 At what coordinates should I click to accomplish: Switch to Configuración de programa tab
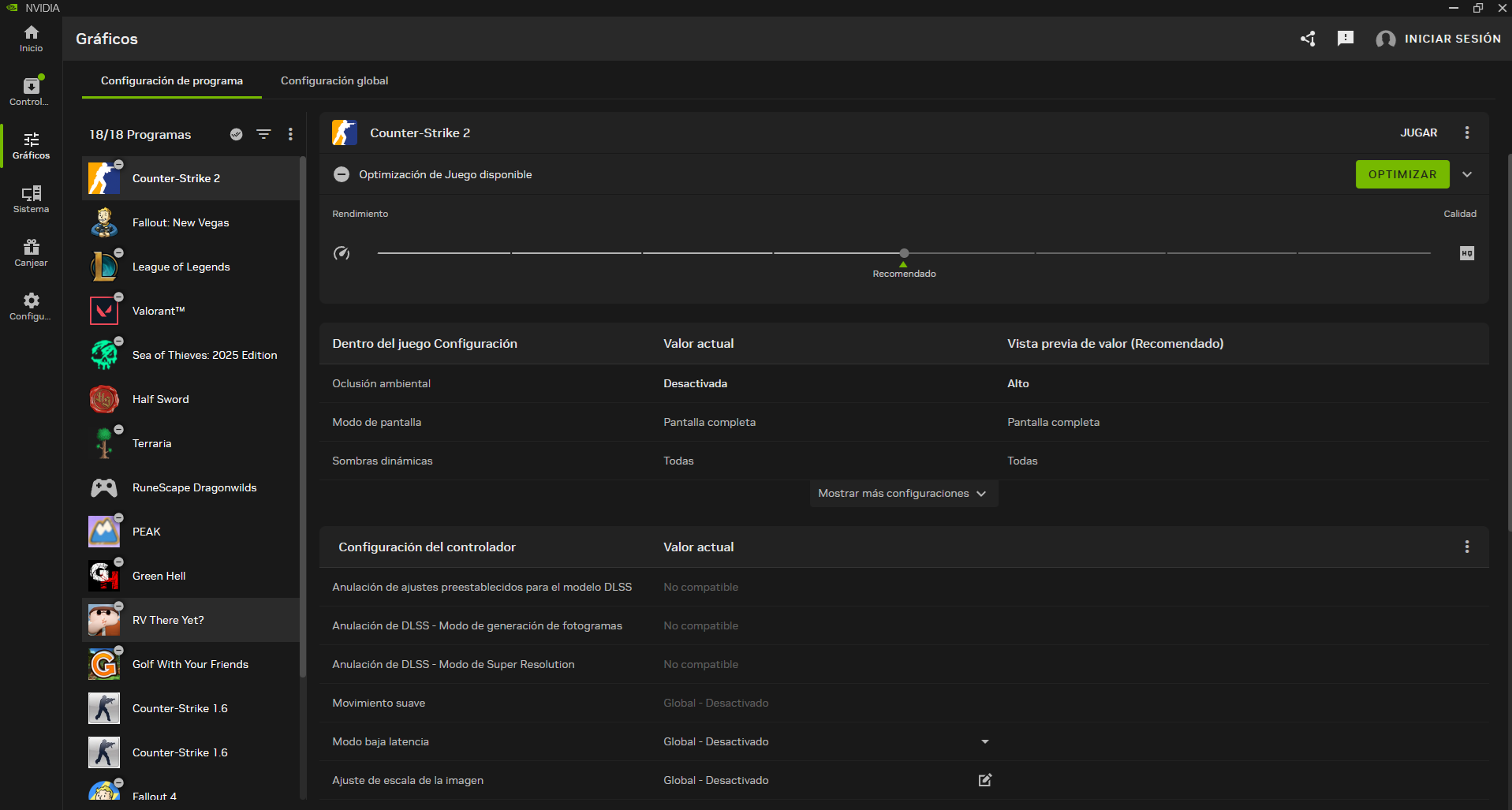172,80
